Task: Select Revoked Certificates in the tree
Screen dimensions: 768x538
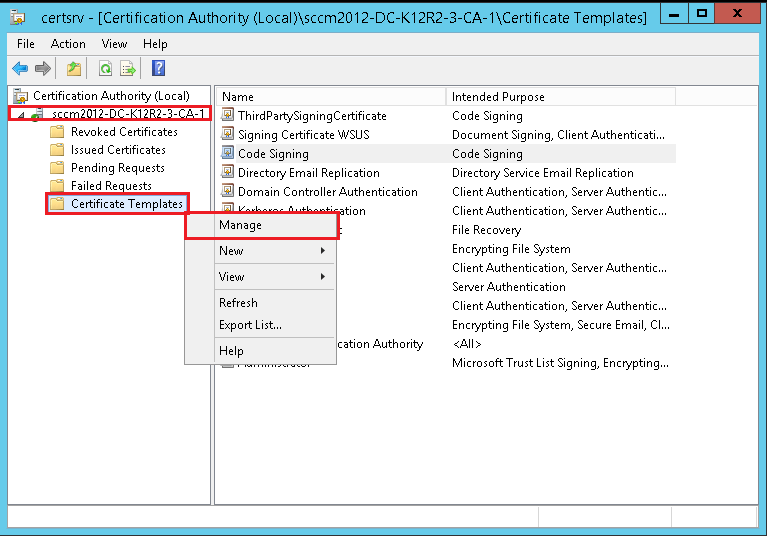Action: 124,132
